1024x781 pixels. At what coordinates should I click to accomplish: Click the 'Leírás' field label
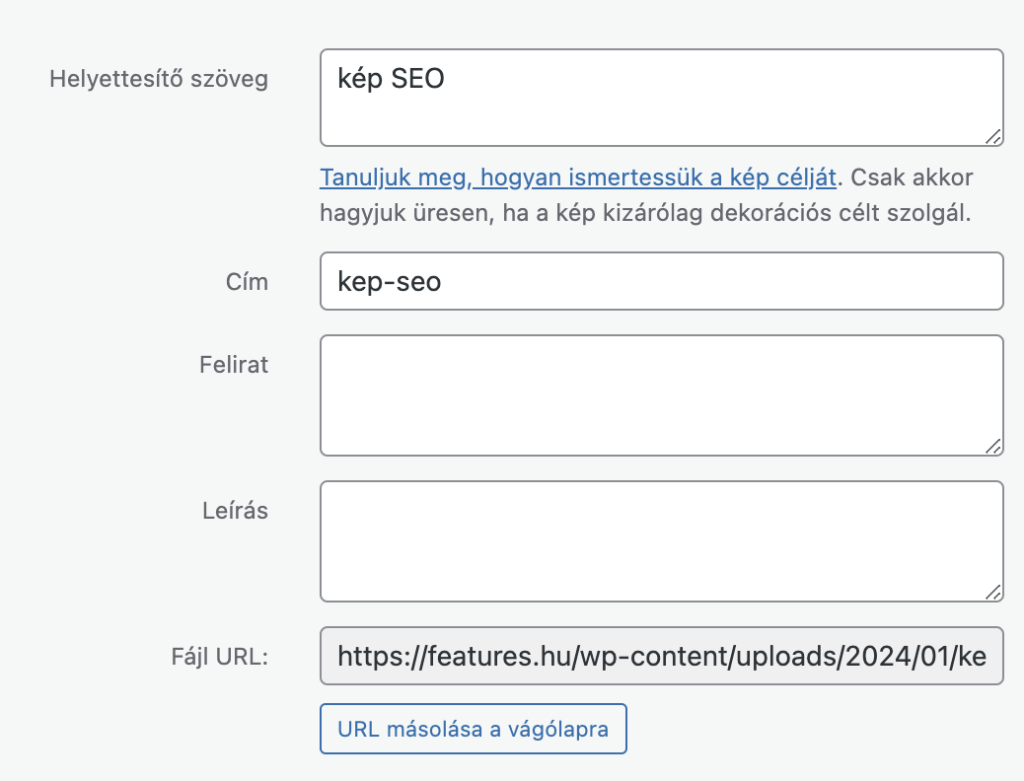235,511
